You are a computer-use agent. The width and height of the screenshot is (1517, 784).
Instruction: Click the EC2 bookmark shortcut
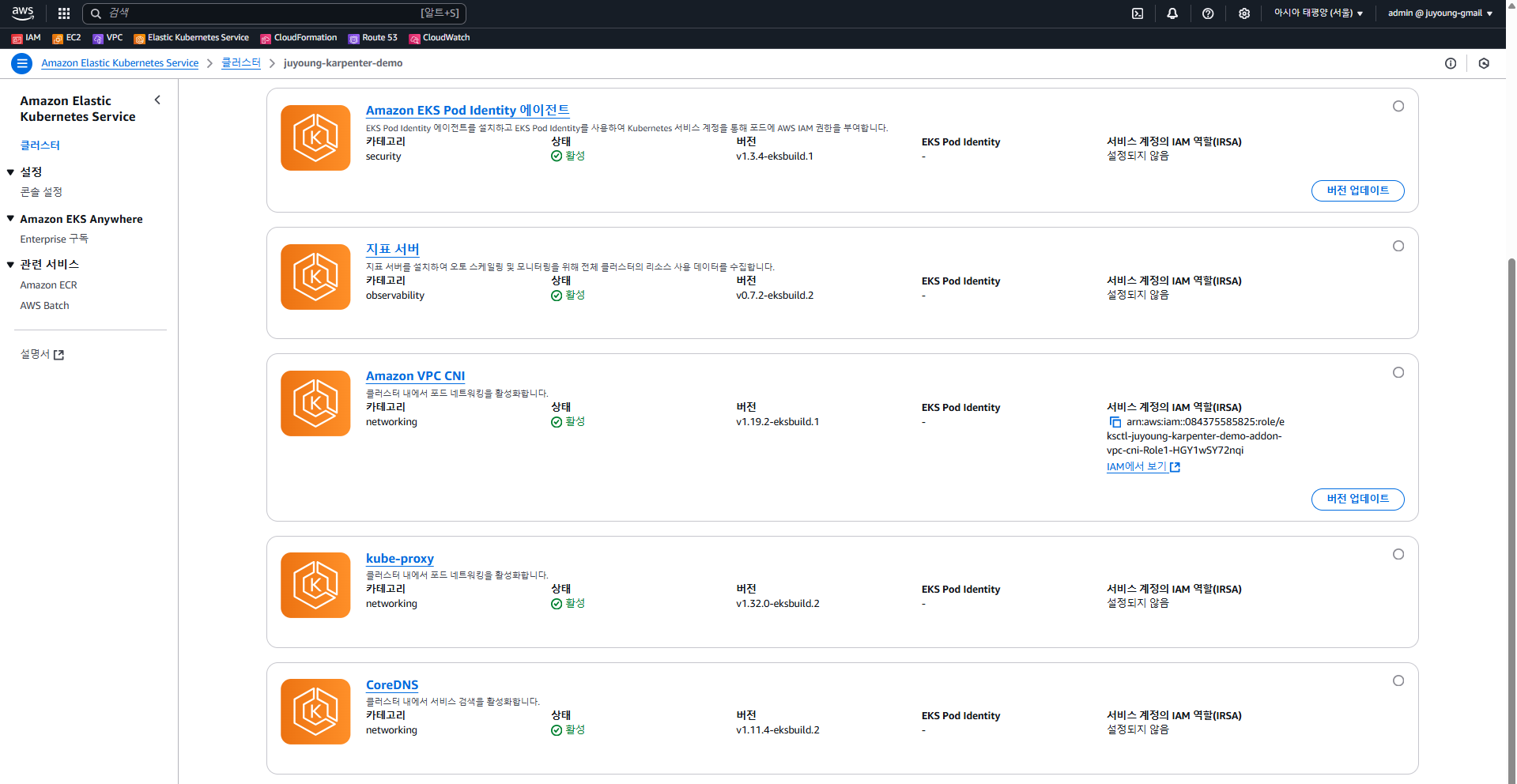coord(66,38)
